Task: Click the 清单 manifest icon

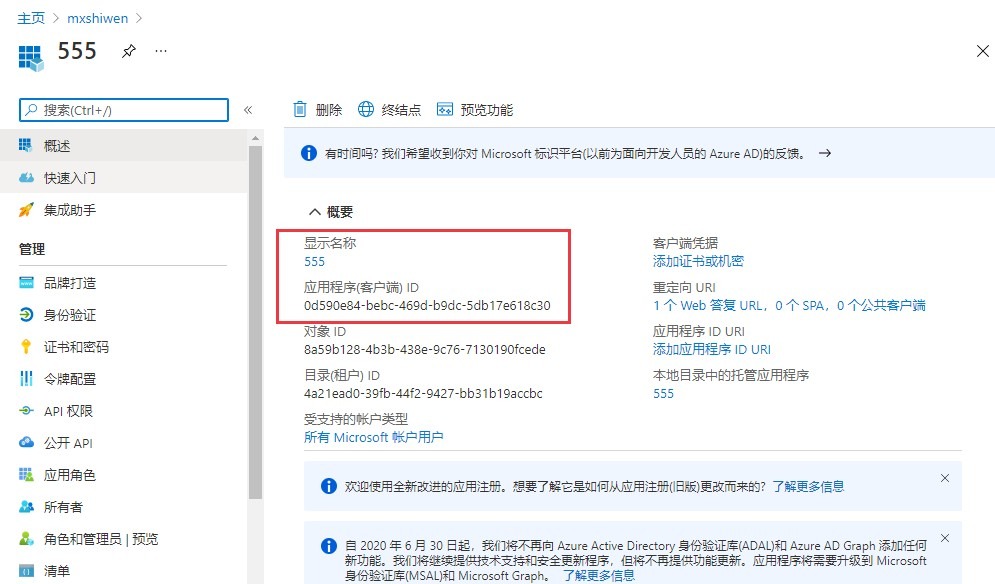Action: point(26,571)
